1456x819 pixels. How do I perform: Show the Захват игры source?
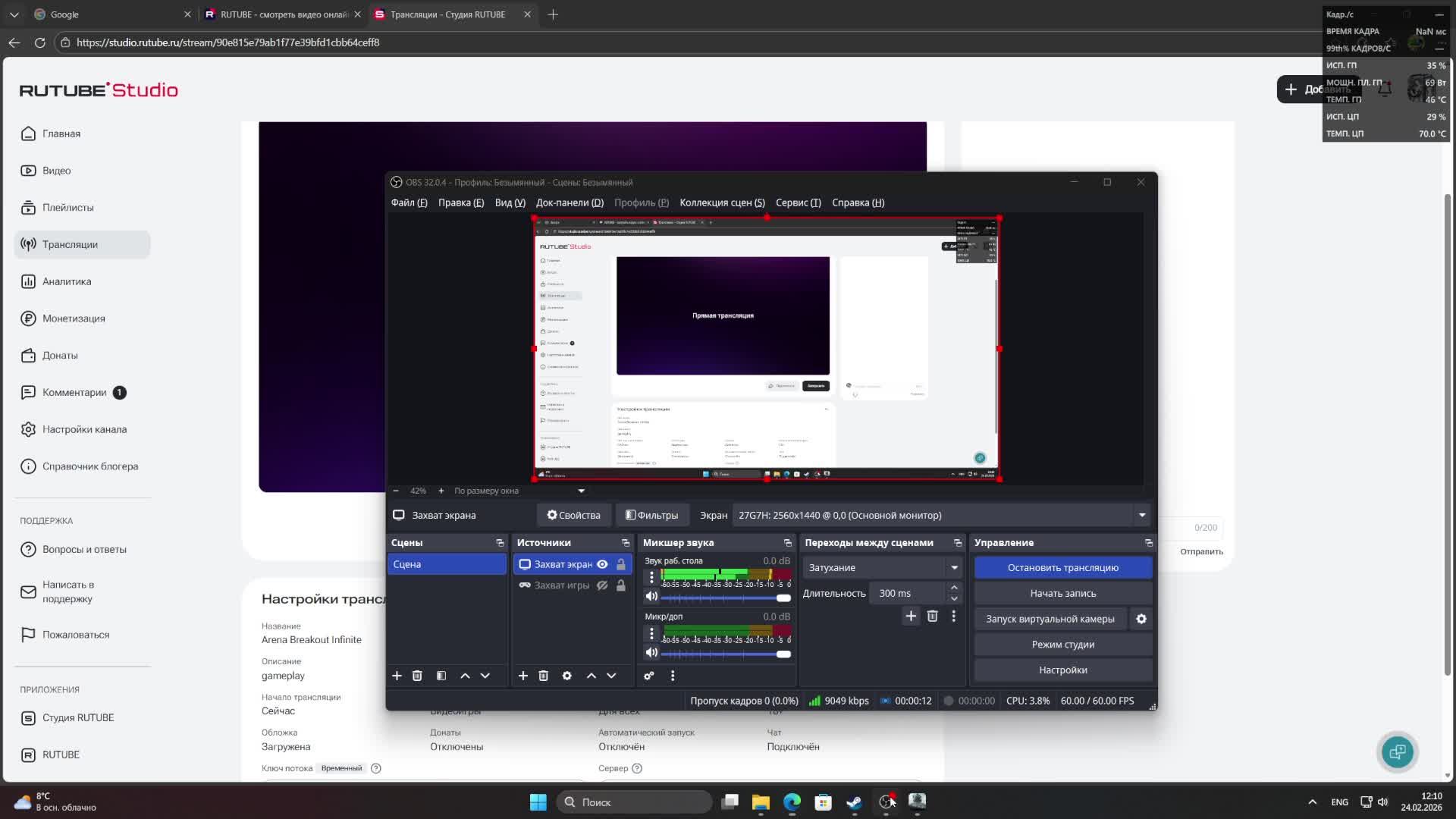coord(602,585)
